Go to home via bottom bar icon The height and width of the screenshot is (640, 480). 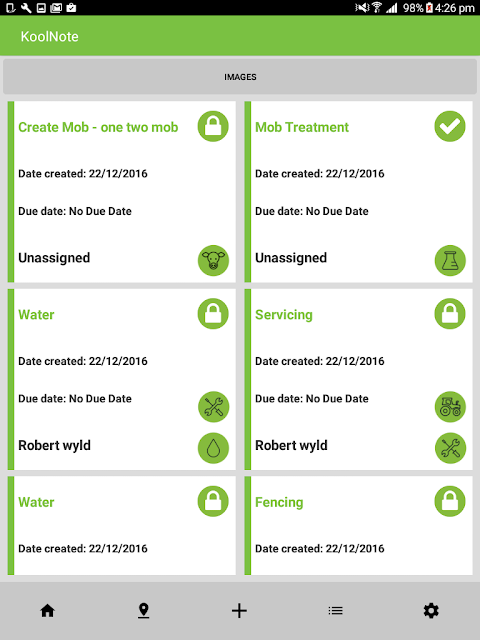(x=47, y=611)
